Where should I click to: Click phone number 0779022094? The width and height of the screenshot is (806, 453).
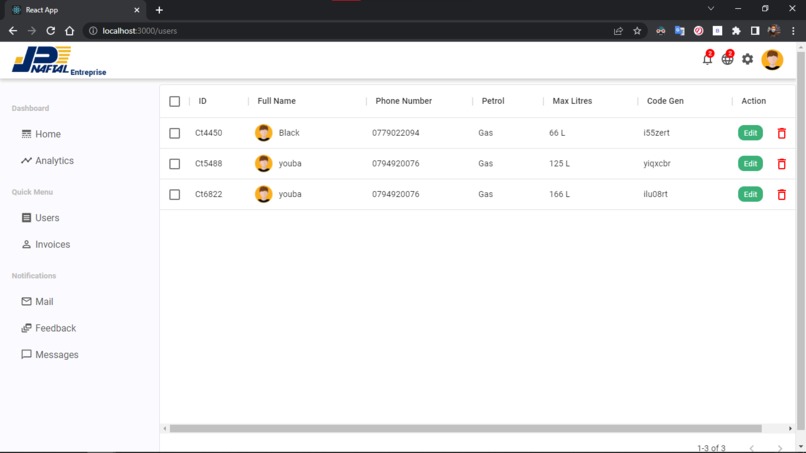396,133
